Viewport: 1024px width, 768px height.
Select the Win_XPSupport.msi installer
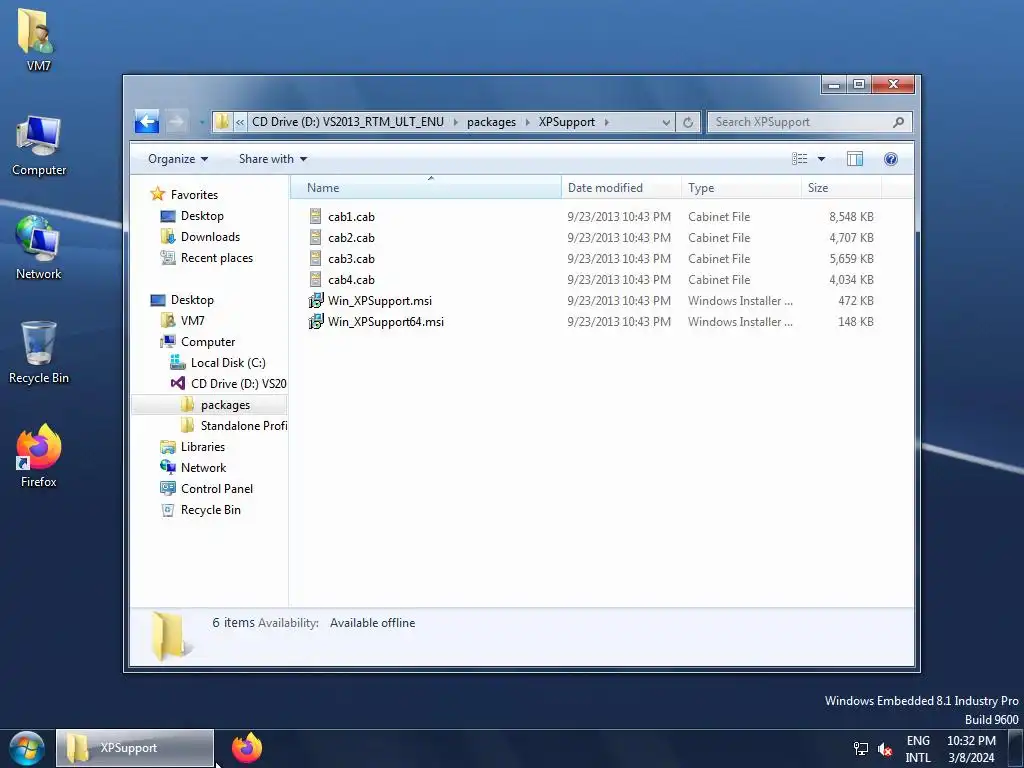(380, 300)
